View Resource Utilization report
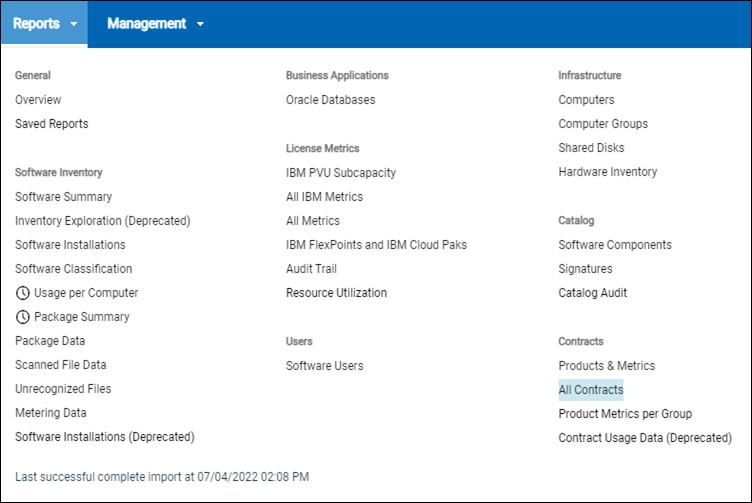 [336, 293]
